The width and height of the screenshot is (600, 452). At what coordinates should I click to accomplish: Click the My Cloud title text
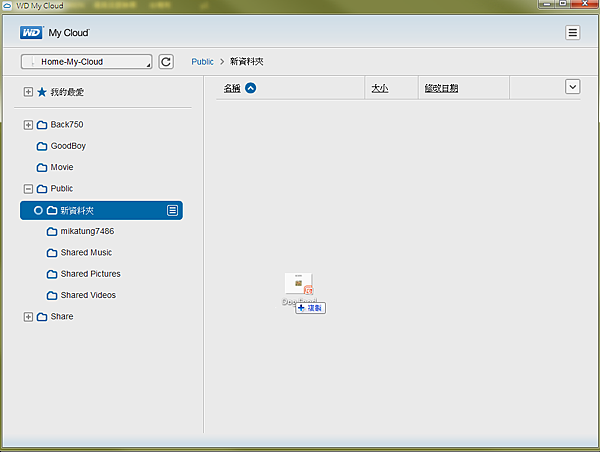[69, 33]
